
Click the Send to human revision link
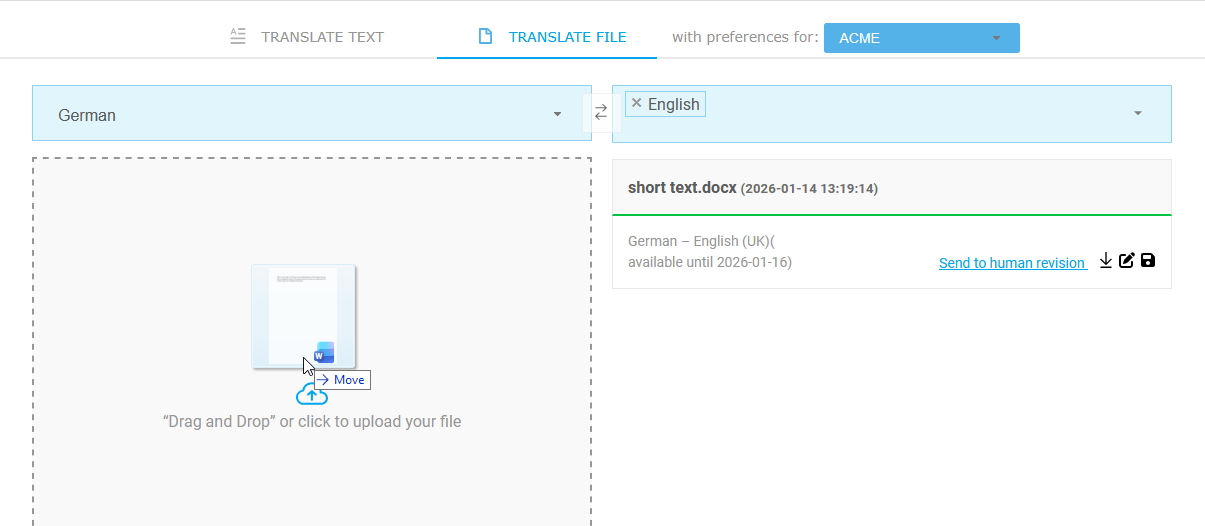coord(1012,263)
